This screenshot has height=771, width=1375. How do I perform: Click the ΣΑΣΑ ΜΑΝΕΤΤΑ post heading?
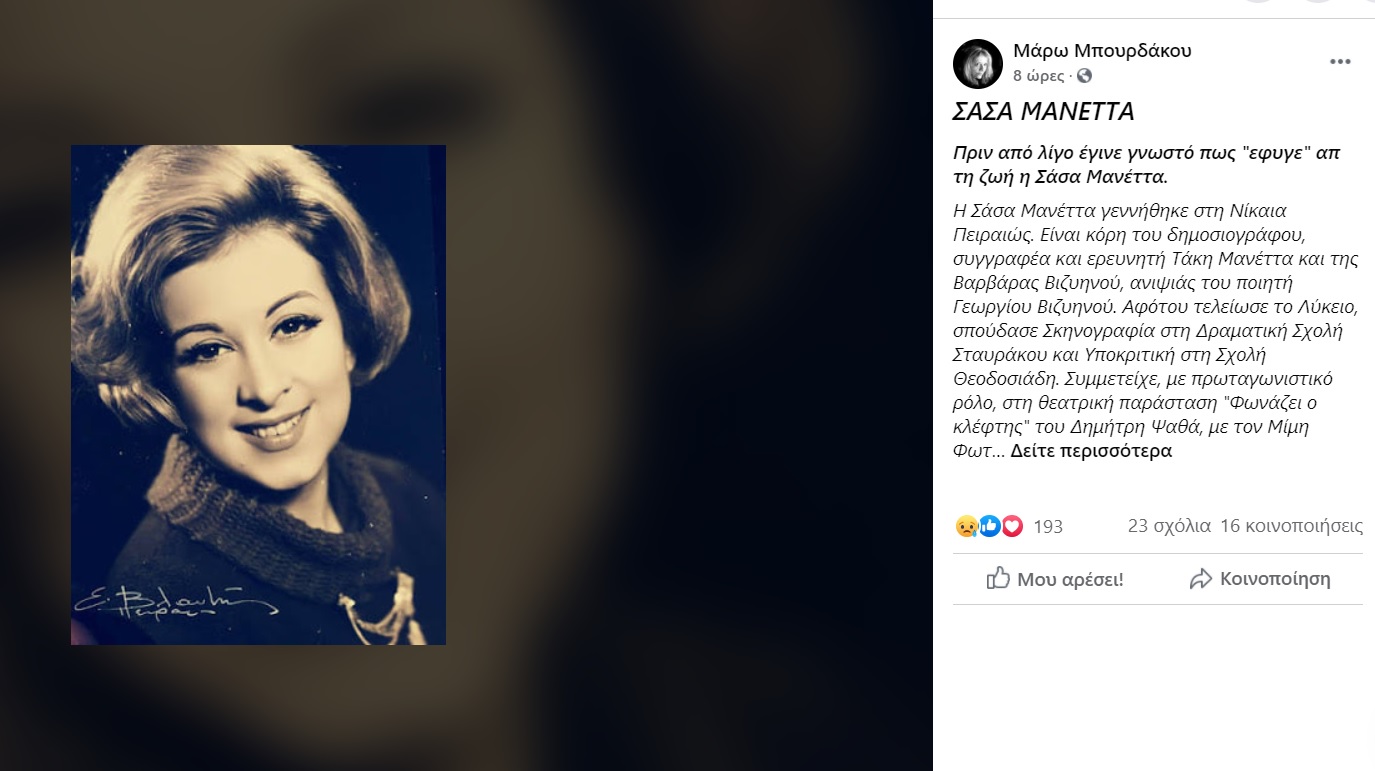(1043, 111)
